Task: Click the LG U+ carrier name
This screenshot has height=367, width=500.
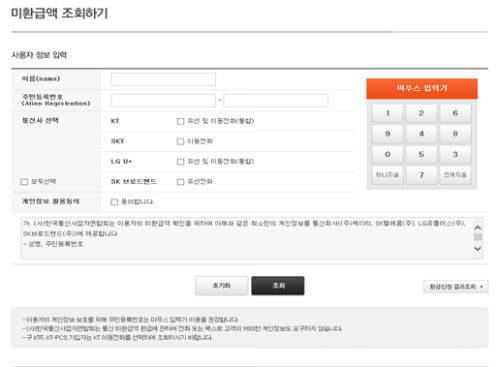Action: [x=121, y=162]
